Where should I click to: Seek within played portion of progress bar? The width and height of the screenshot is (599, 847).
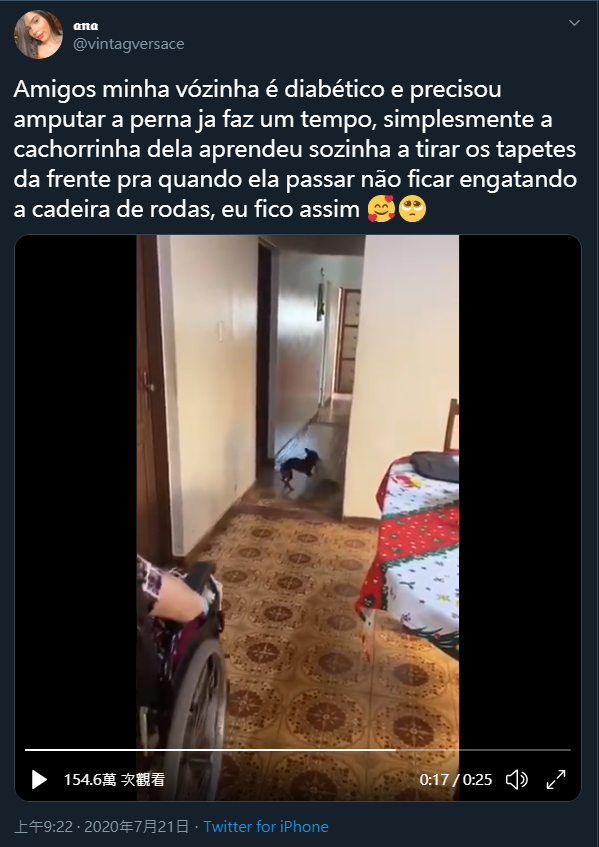tap(211, 750)
